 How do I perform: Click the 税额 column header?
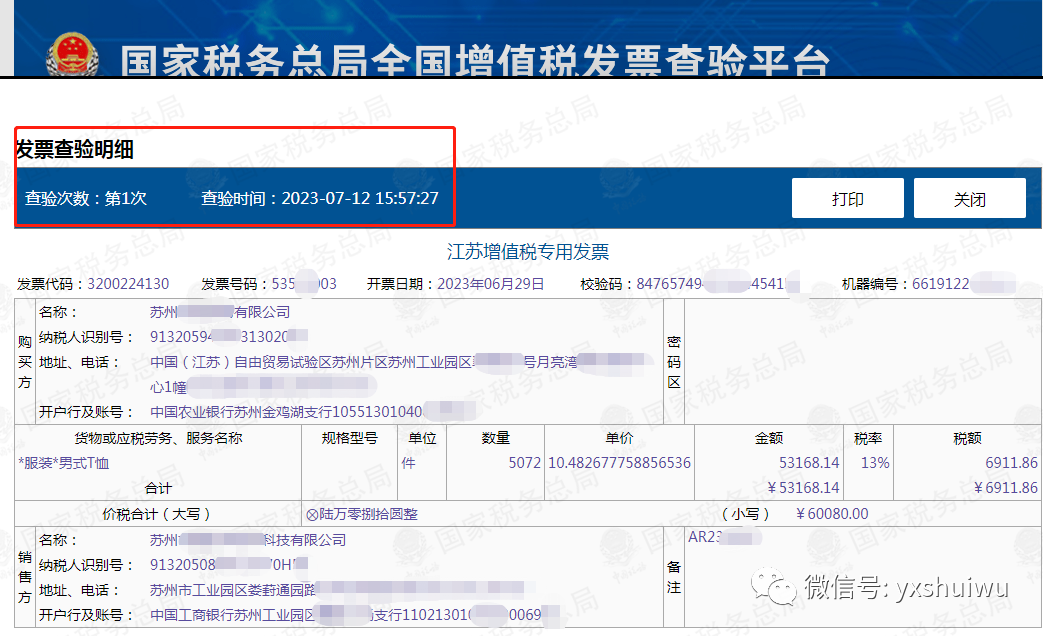coord(967,438)
